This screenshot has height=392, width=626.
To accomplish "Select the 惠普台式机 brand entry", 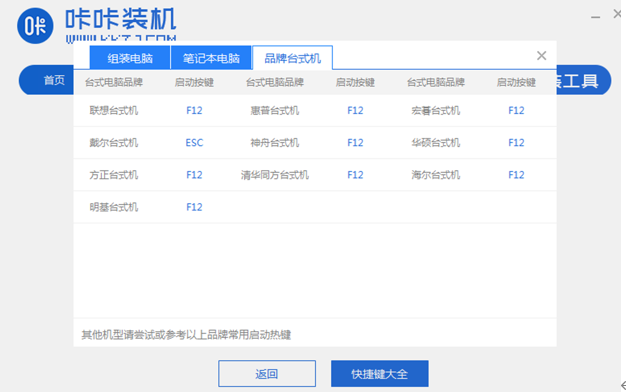I will 275,111.
